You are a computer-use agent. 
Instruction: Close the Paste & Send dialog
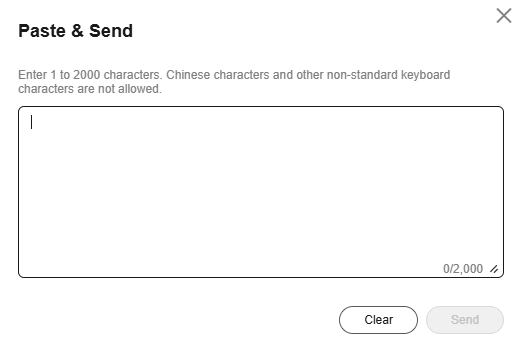504,15
